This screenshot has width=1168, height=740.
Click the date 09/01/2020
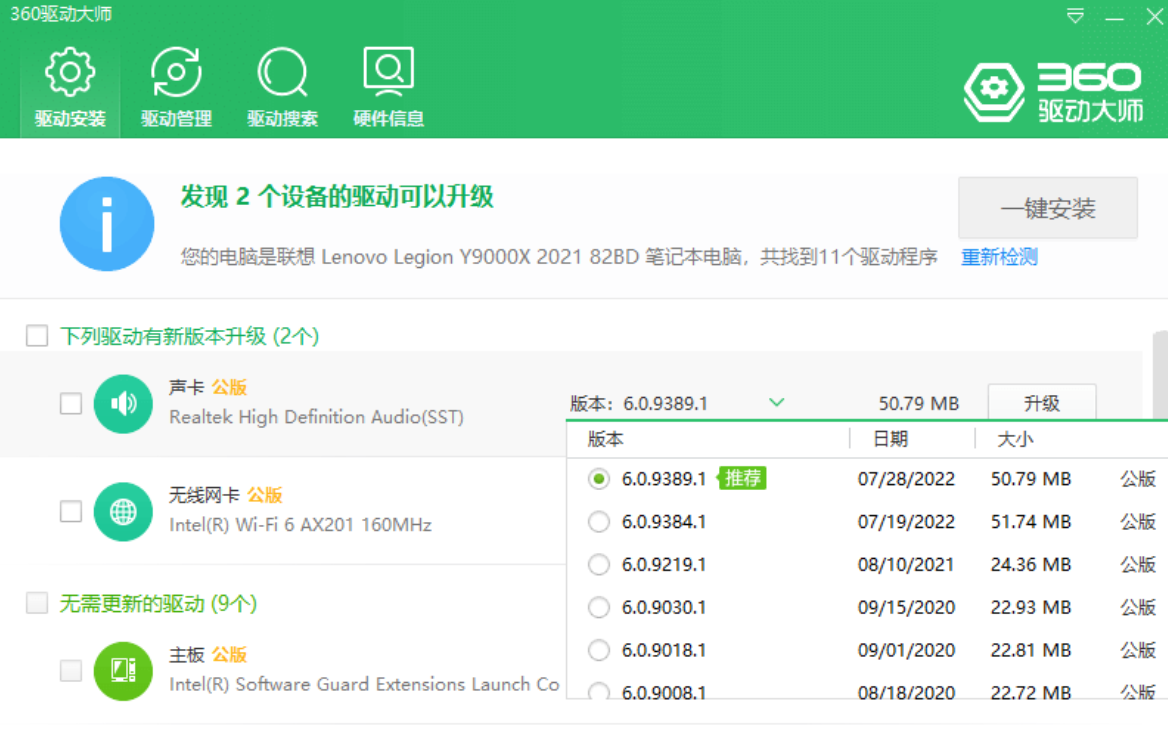[906, 651]
